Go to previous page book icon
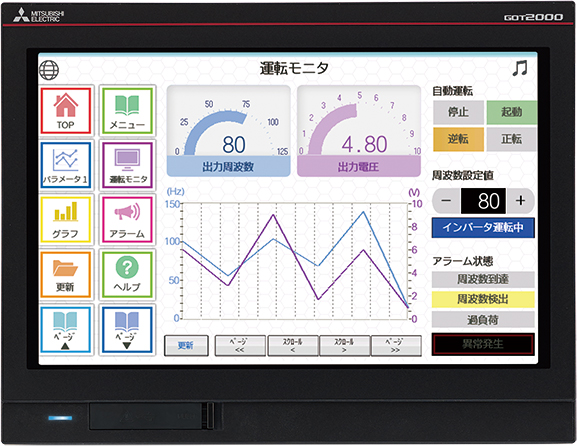Image resolution: width=578 pixels, height=446 pixels. [66, 330]
